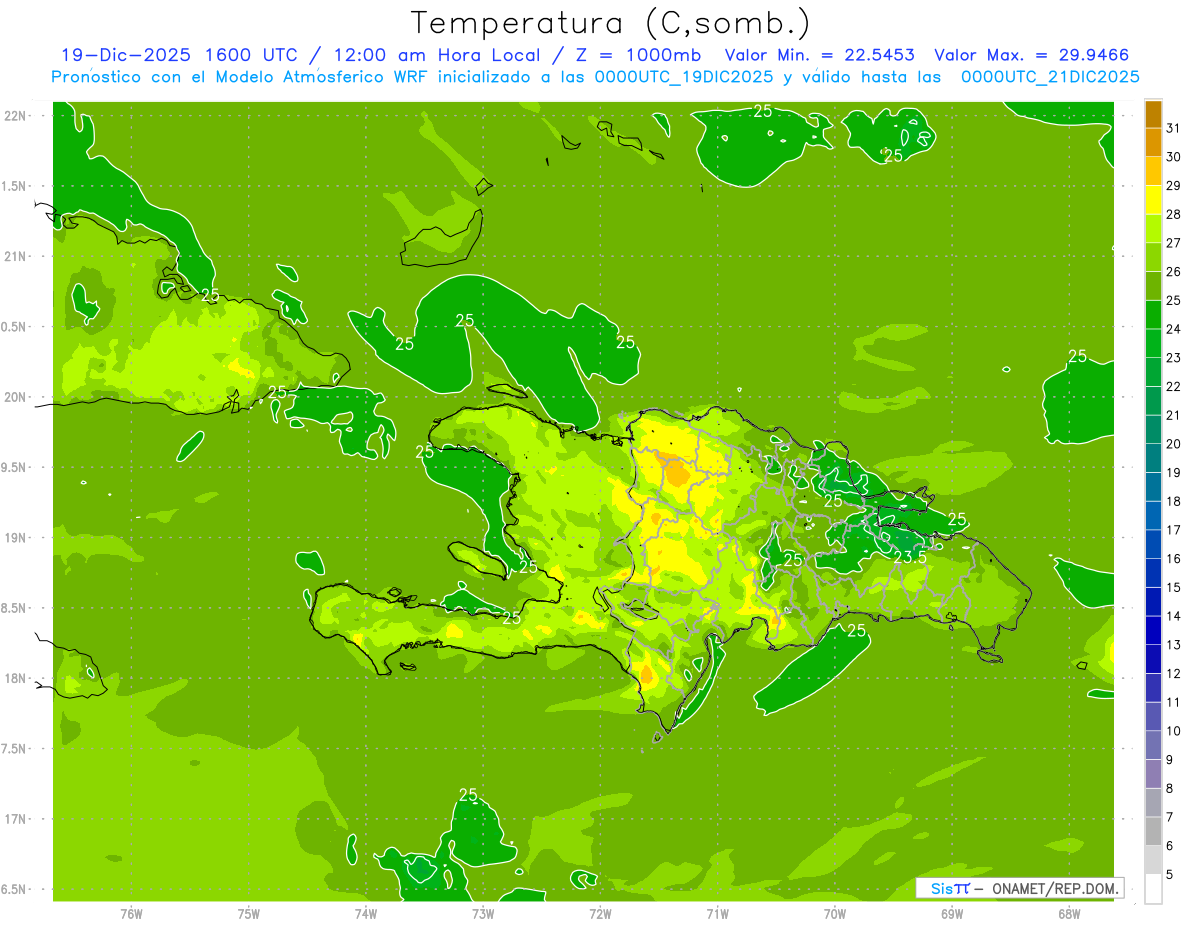Click the 'Temperatura (C,somb.)' chart title
This screenshot has height=927, width=1200.
pos(610,23)
